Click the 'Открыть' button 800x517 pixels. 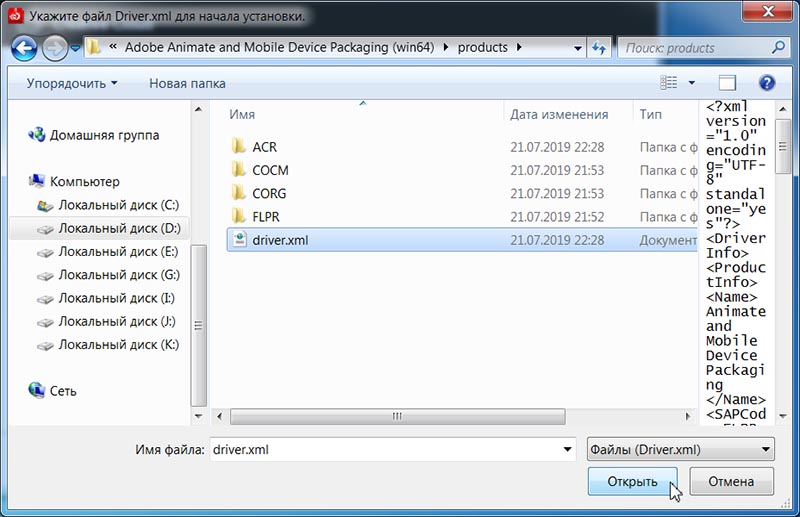[x=632, y=481]
